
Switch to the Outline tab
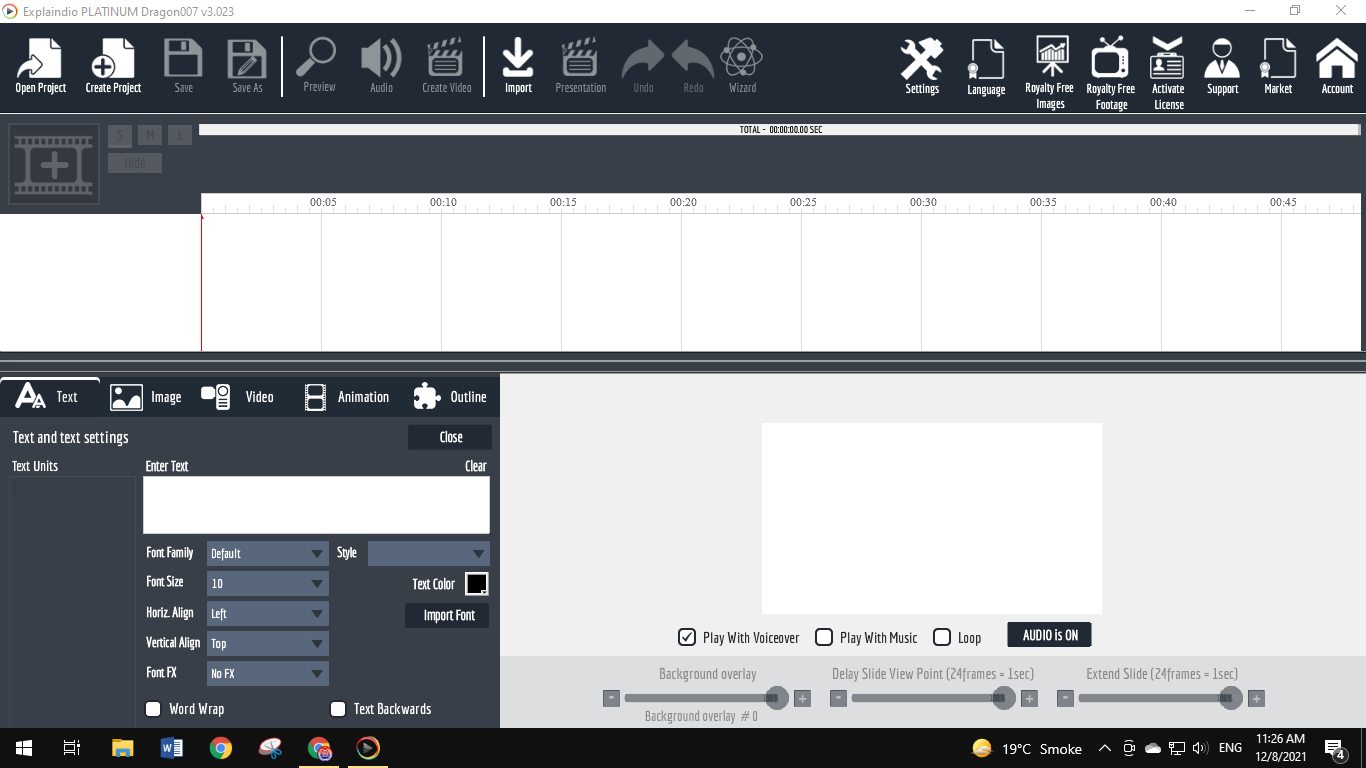pos(450,397)
